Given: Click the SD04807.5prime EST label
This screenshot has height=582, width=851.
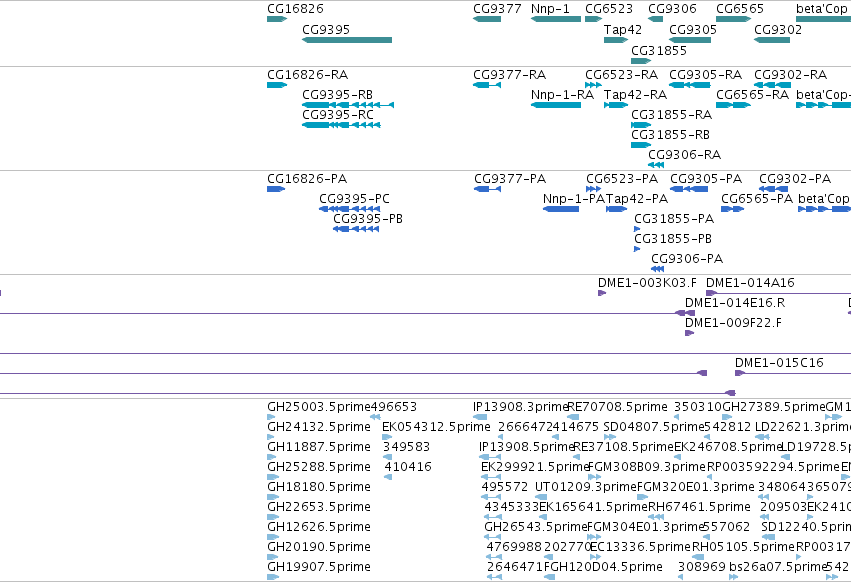Looking at the screenshot, I should 653,427.
